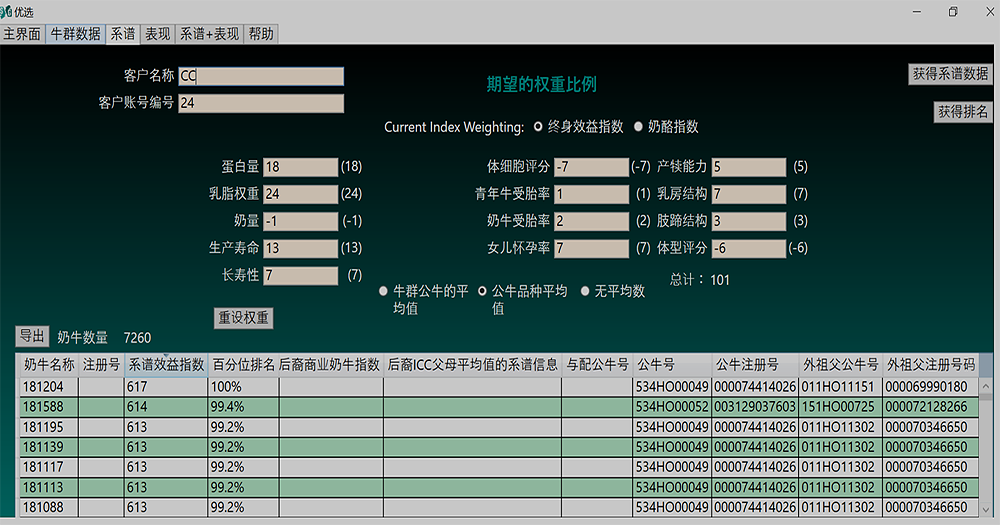Viewport: 1000px width, 525px height.
Task: Go to the 帮助 tab
Action: [260, 33]
